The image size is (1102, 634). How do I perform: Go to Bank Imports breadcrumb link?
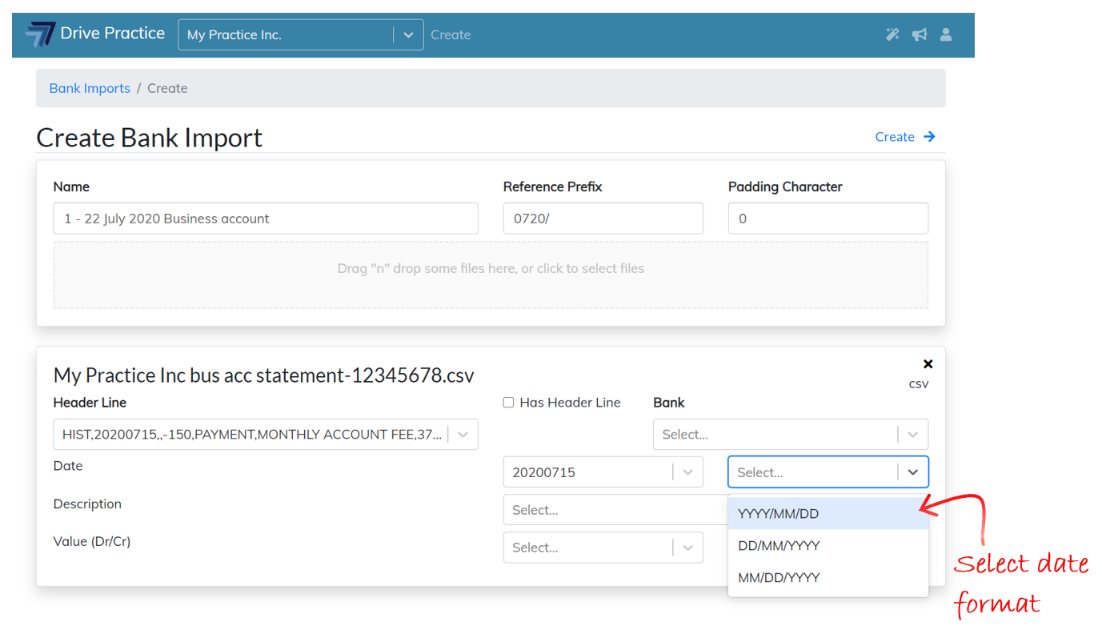89,89
